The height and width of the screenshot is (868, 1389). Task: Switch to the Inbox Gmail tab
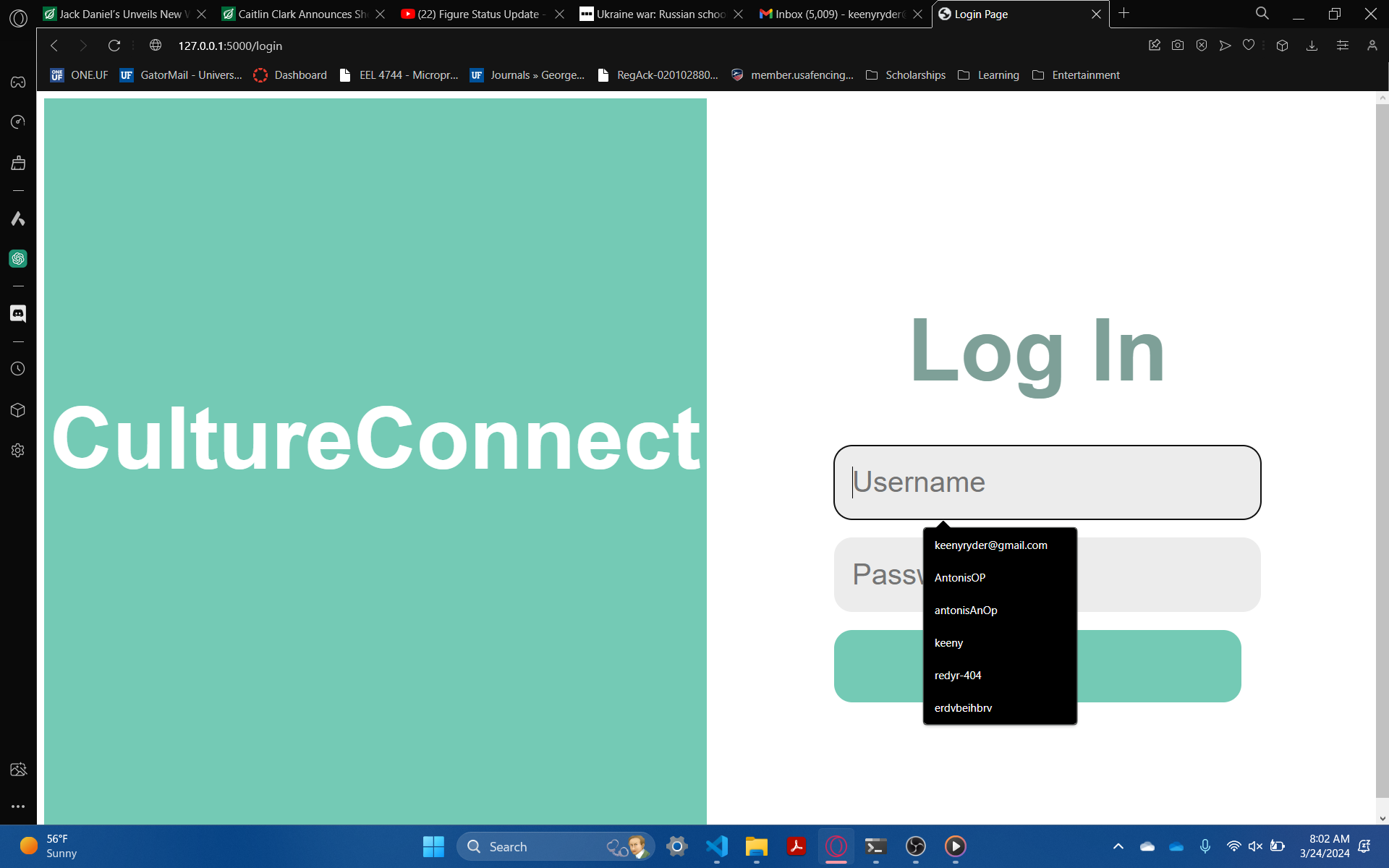tap(838, 14)
